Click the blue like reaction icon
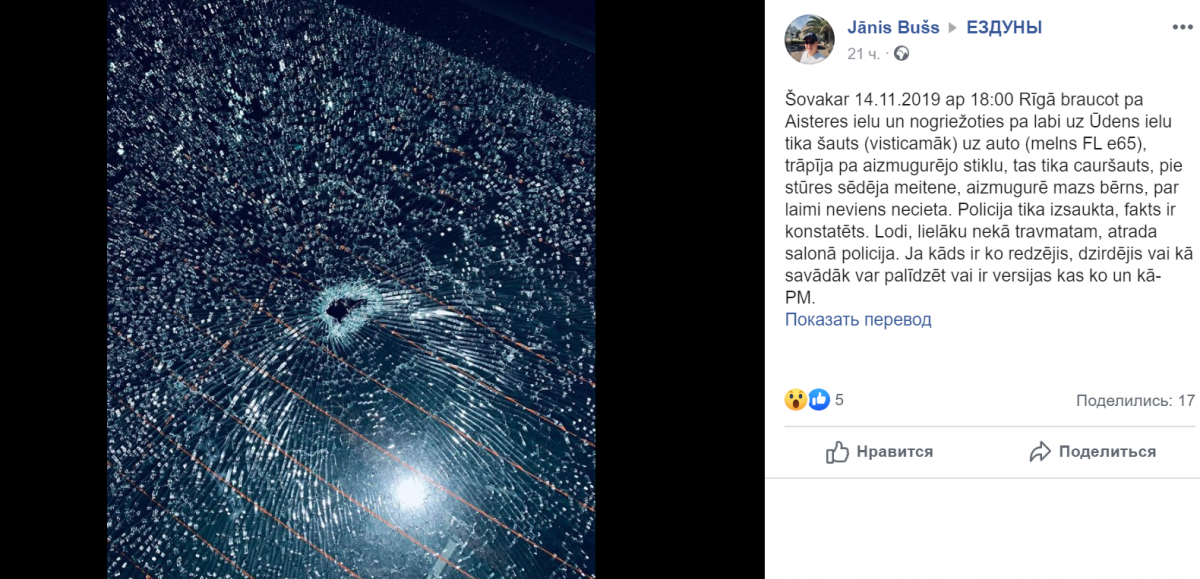Screen dimensions: 1200x579 tap(819, 400)
